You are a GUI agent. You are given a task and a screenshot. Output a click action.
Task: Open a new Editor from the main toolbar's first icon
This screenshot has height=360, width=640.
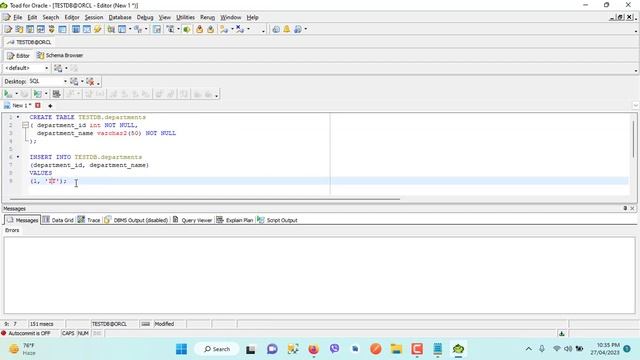pos(8,29)
